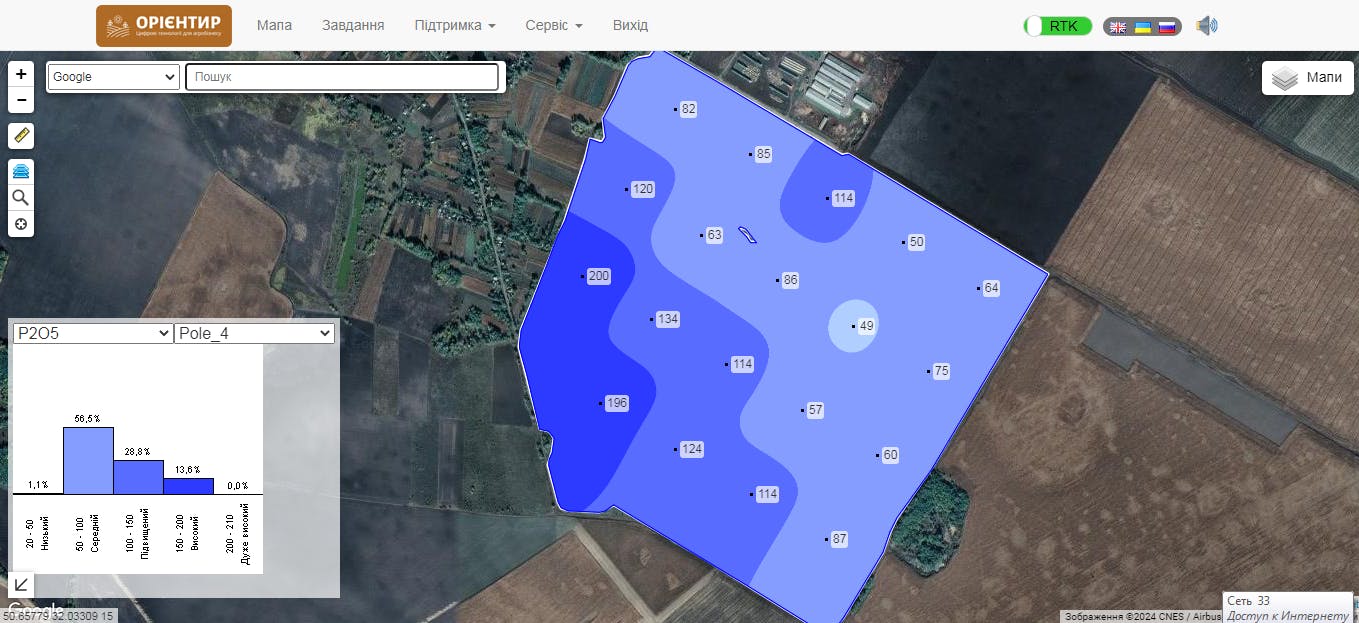
Task: Click the crosshair locate icon
Action: pyautogui.click(x=21, y=224)
